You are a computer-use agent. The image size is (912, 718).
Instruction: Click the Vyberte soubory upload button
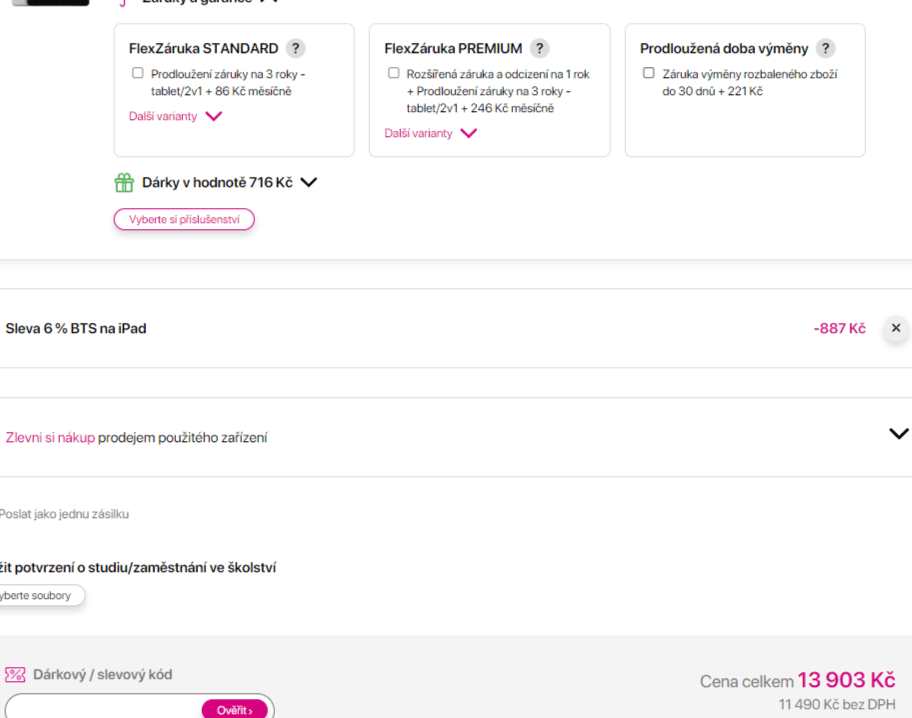[x=41, y=595]
